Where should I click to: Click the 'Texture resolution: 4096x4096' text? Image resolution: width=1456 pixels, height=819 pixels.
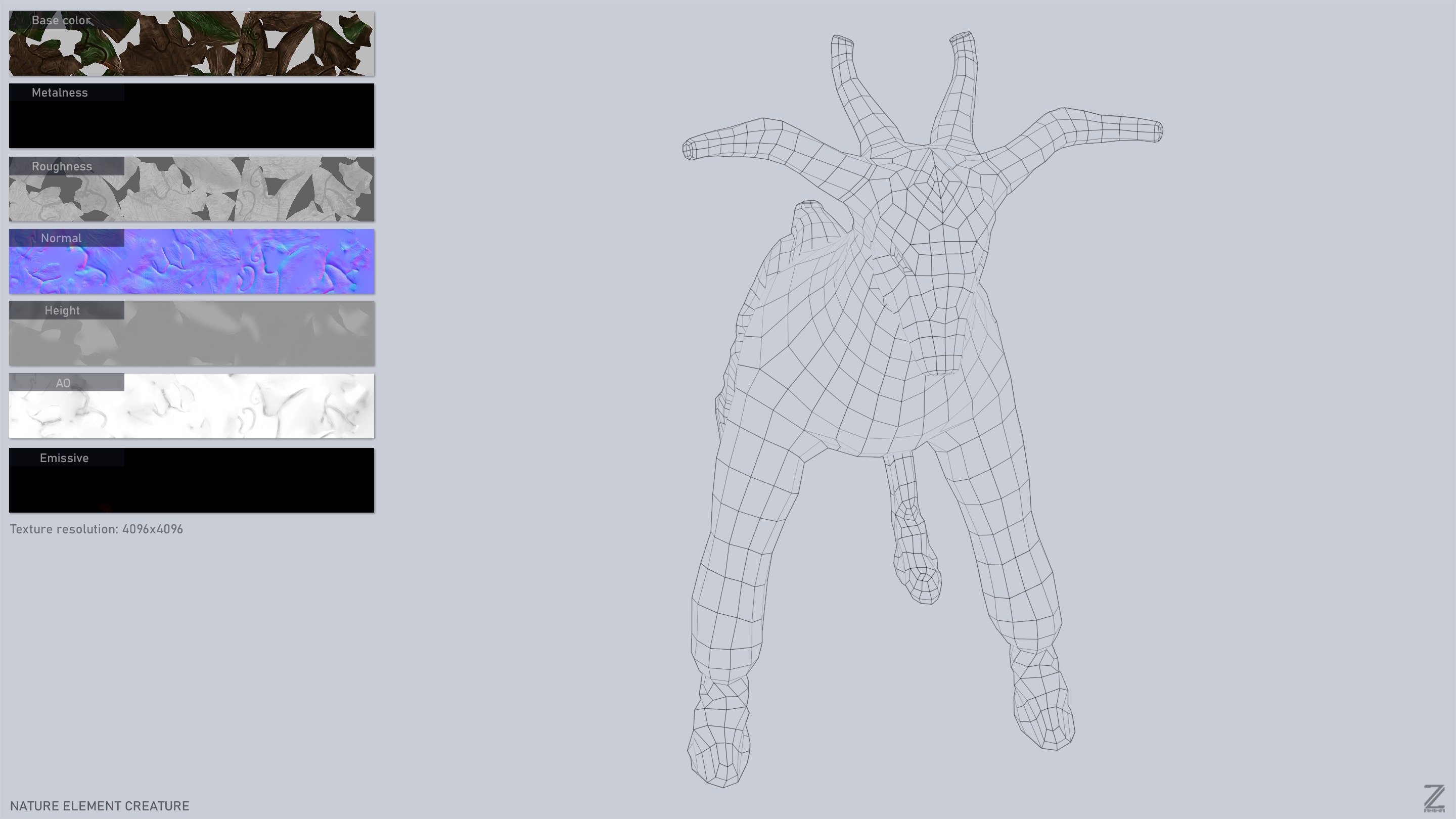click(97, 529)
